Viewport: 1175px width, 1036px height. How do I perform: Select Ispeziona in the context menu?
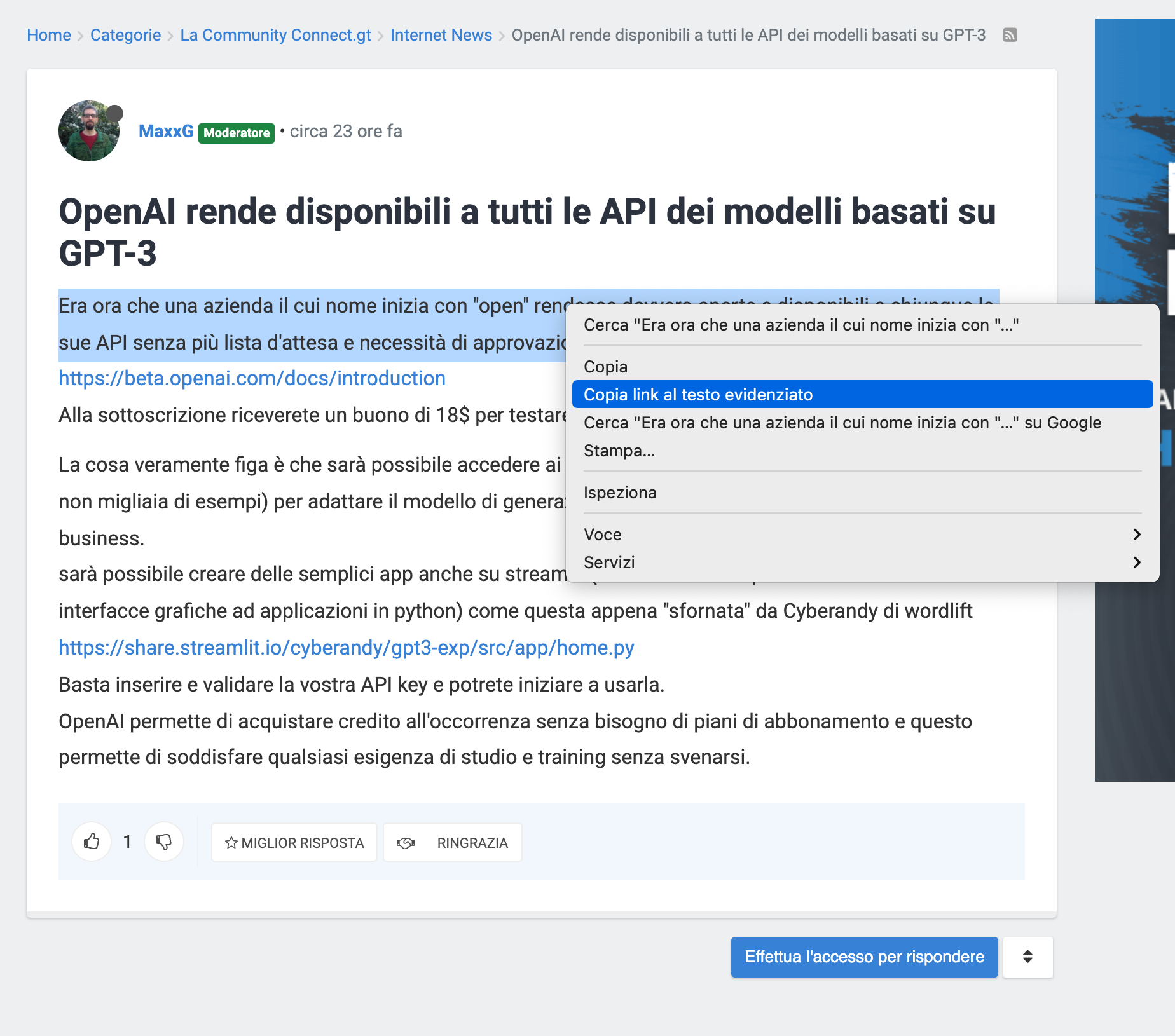(862, 493)
